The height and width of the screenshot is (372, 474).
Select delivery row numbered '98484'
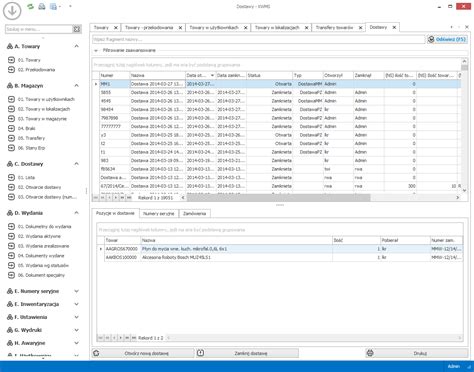coord(277,109)
